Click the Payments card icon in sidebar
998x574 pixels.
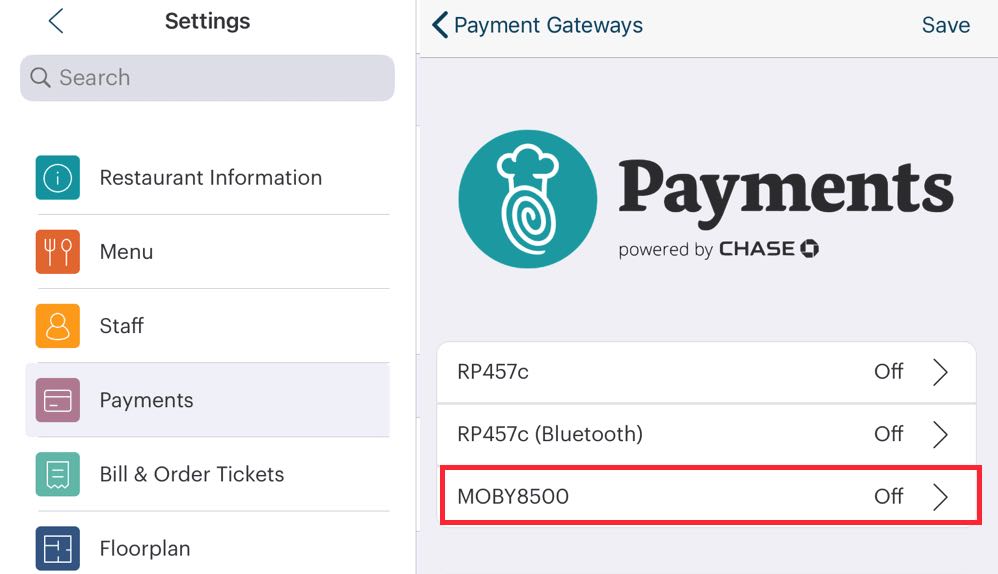click(x=58, y=400)
